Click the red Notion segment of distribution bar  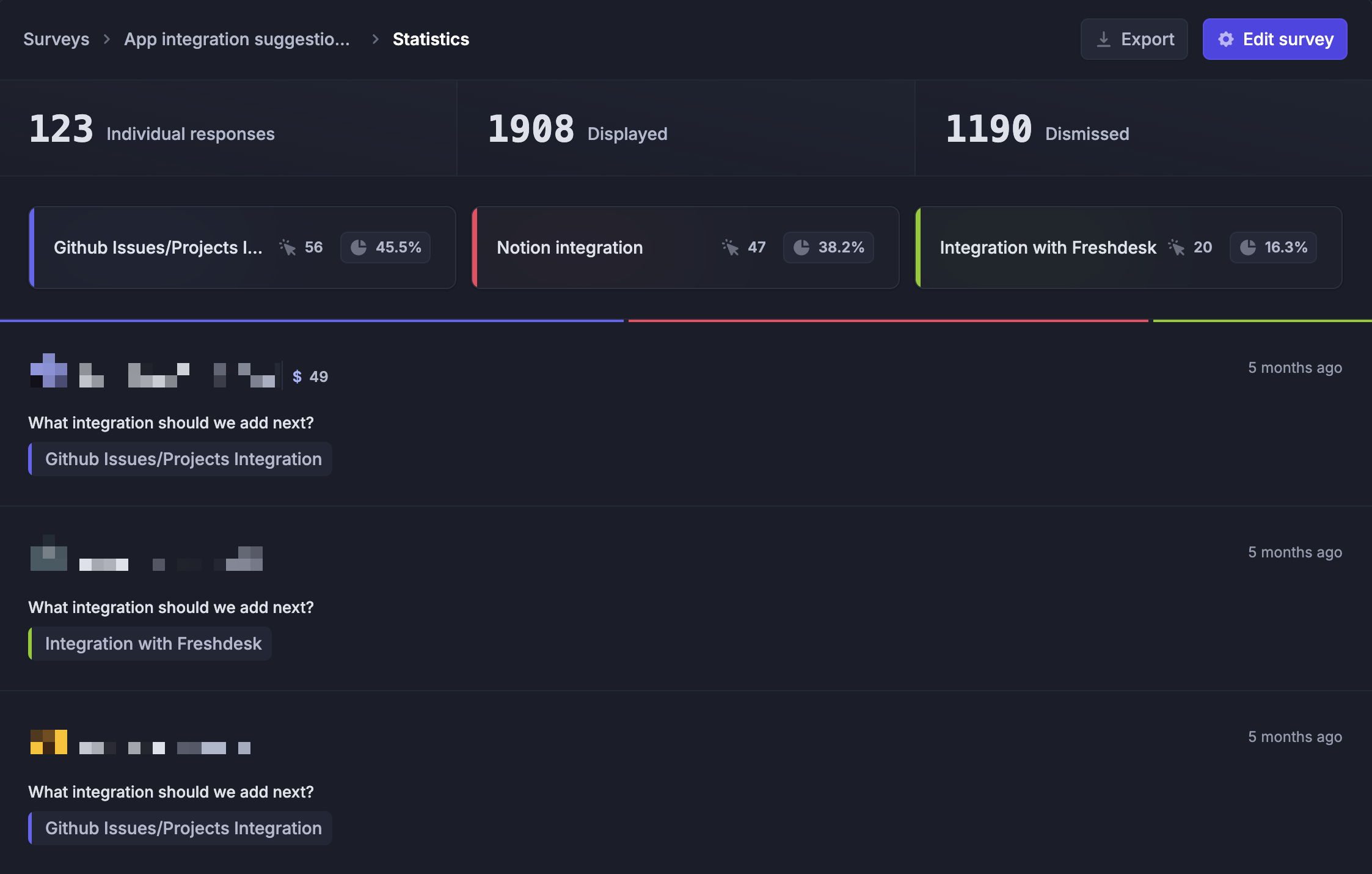pos(888,320)
